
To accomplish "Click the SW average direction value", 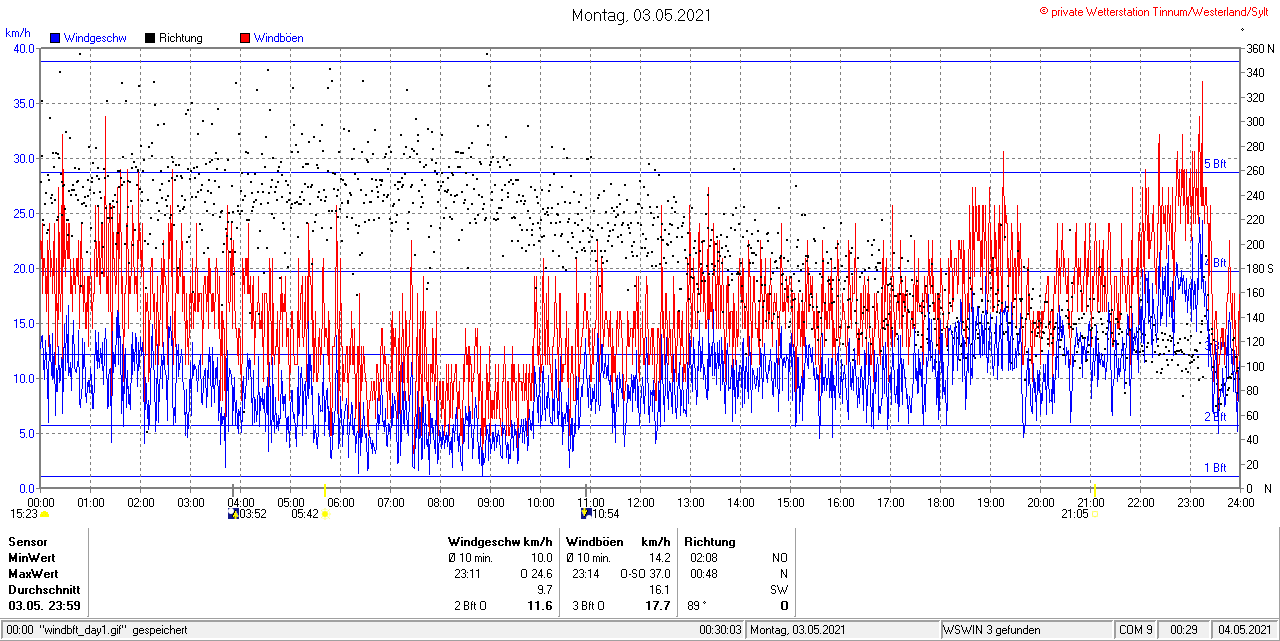I will [779, 590].
